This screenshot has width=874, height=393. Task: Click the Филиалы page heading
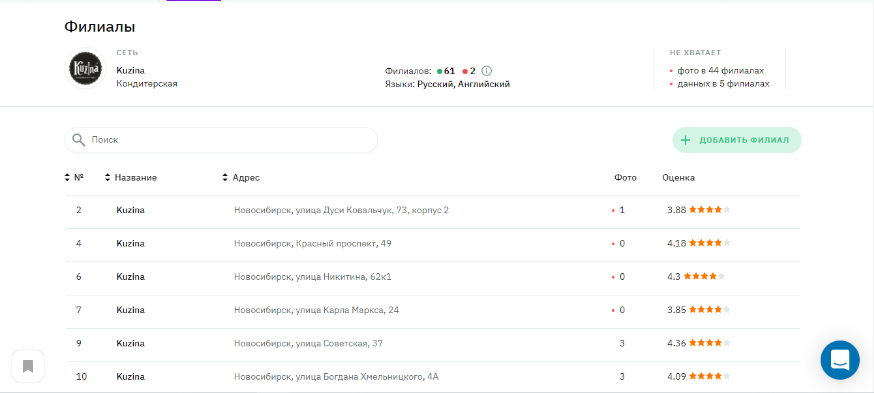point(100,26)
